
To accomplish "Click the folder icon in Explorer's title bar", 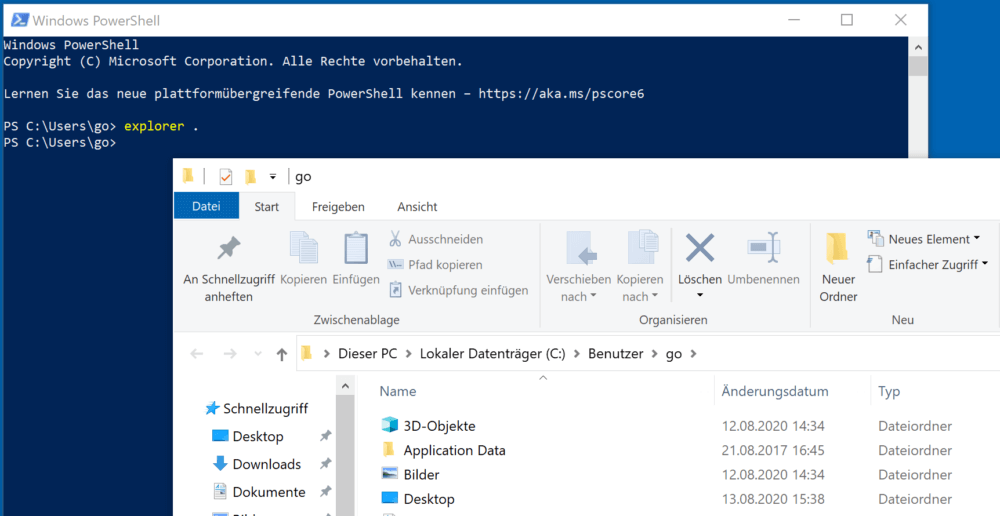I will point(188,176).
